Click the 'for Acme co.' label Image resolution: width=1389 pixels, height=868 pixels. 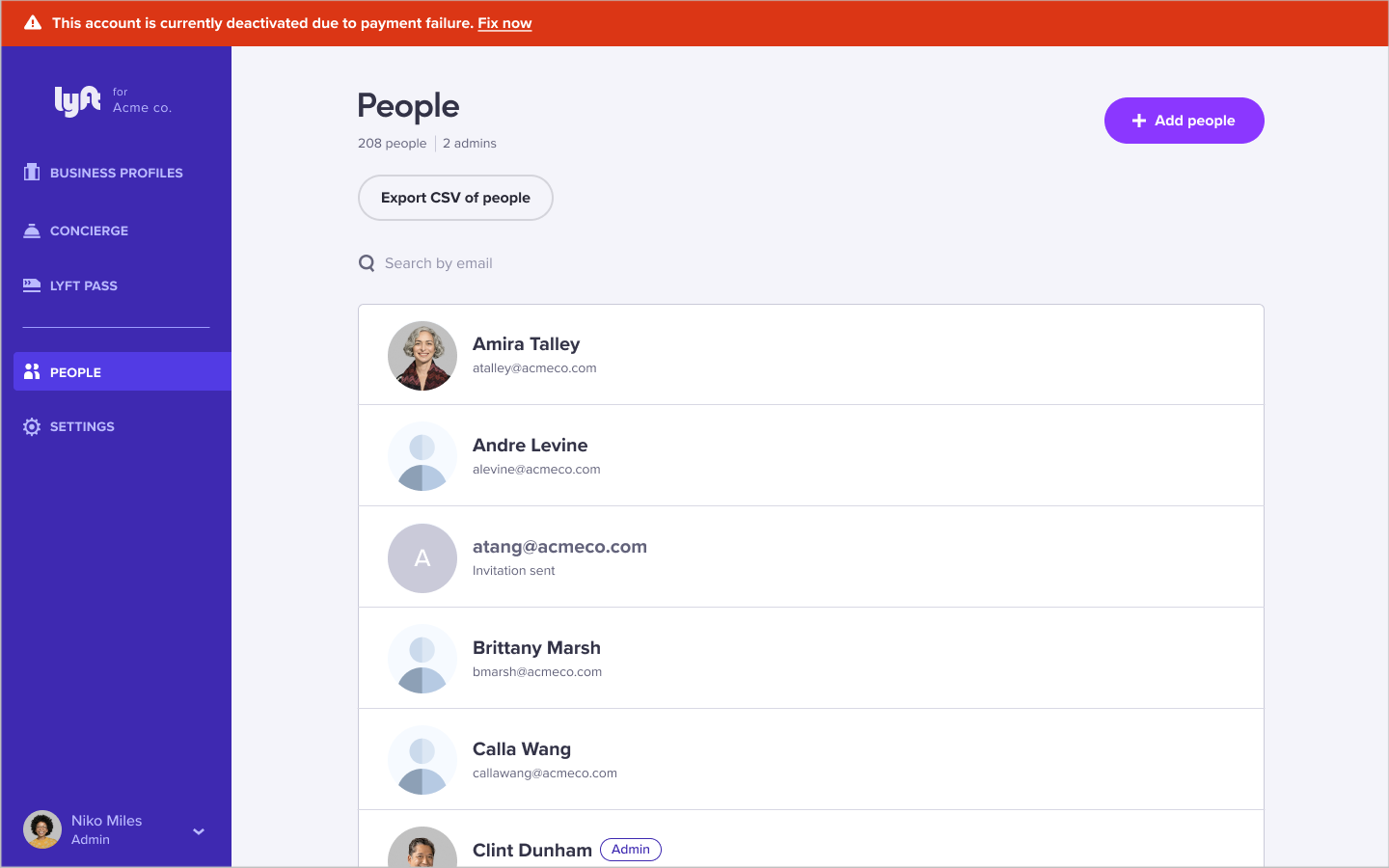coord(142,100)
